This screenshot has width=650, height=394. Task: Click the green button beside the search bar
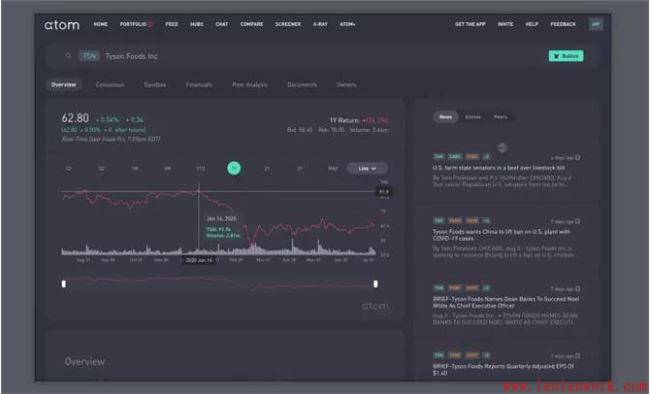pyautogui.click(x=566, y=56)
